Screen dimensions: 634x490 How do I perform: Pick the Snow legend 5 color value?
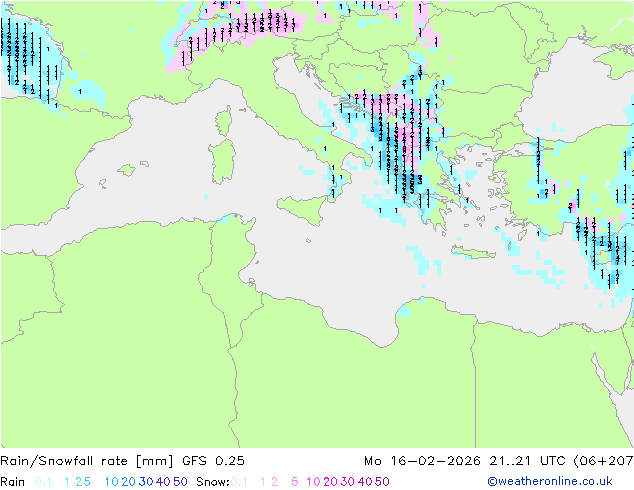click(294, 482)
